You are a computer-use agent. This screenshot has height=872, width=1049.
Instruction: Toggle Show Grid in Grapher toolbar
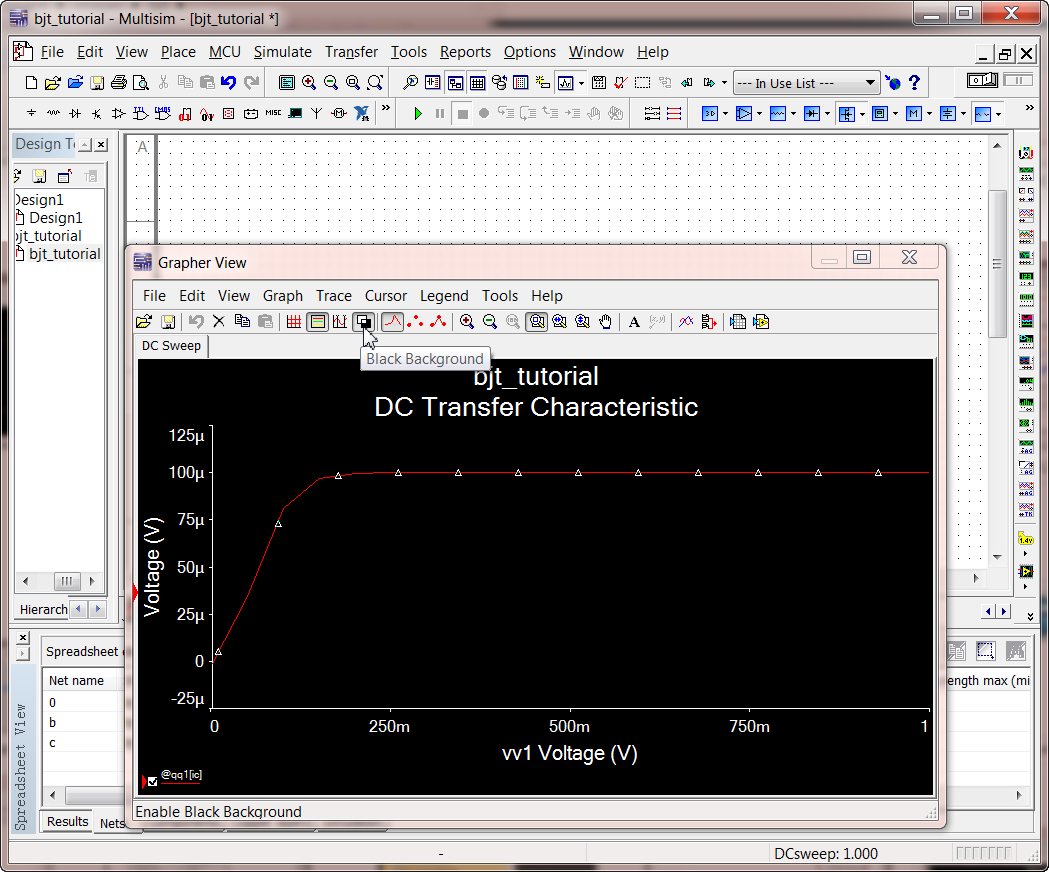coord(294,322)
